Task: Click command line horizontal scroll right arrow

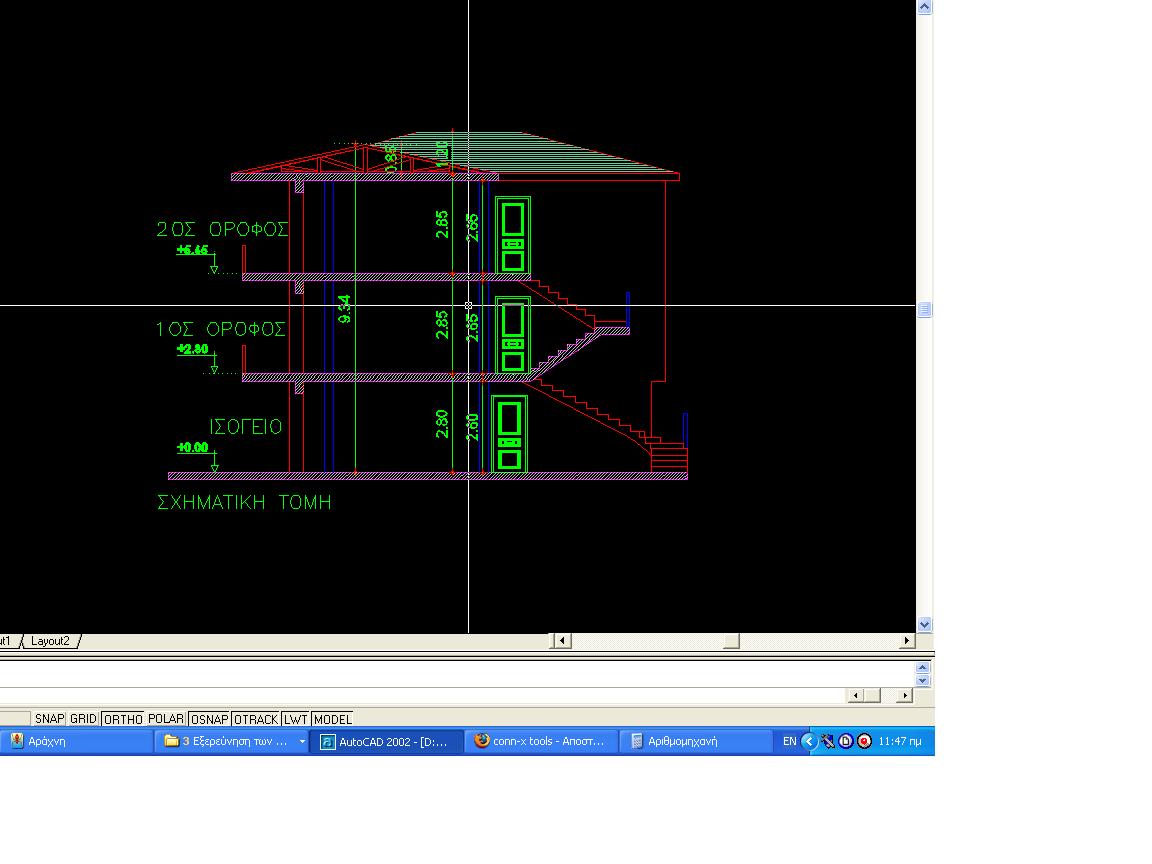Action: pos(904,695)
